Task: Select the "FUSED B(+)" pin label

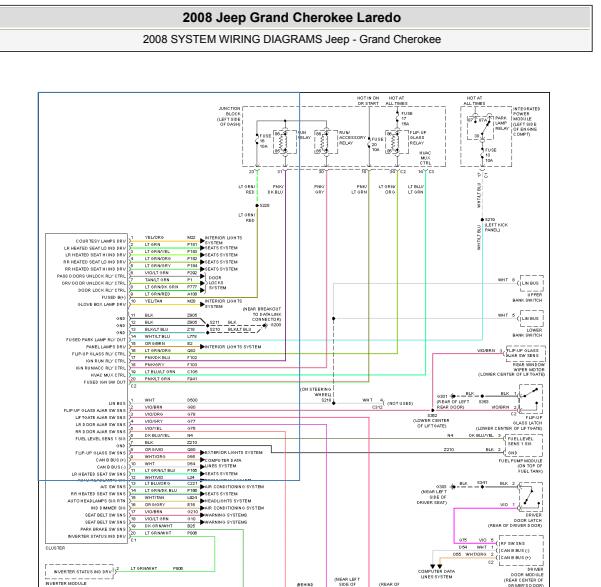Action: tap(113, 297)
